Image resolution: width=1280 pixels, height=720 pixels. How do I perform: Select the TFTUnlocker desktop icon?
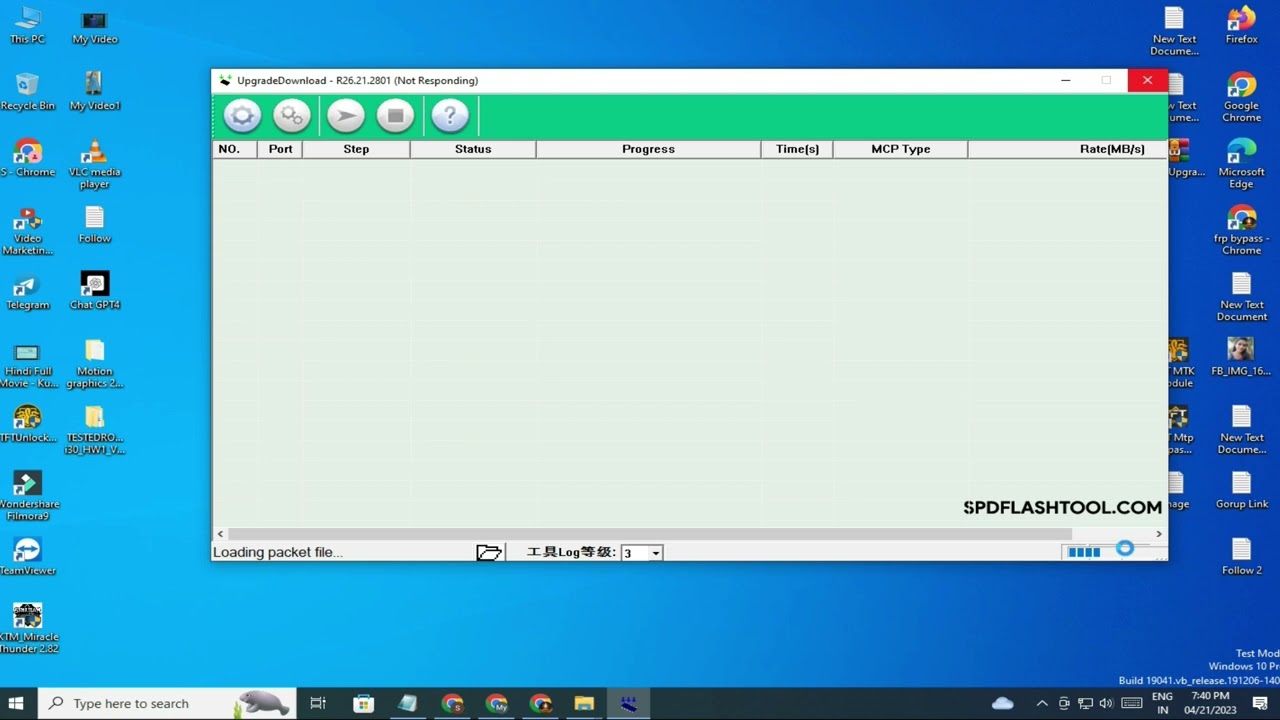27,424
